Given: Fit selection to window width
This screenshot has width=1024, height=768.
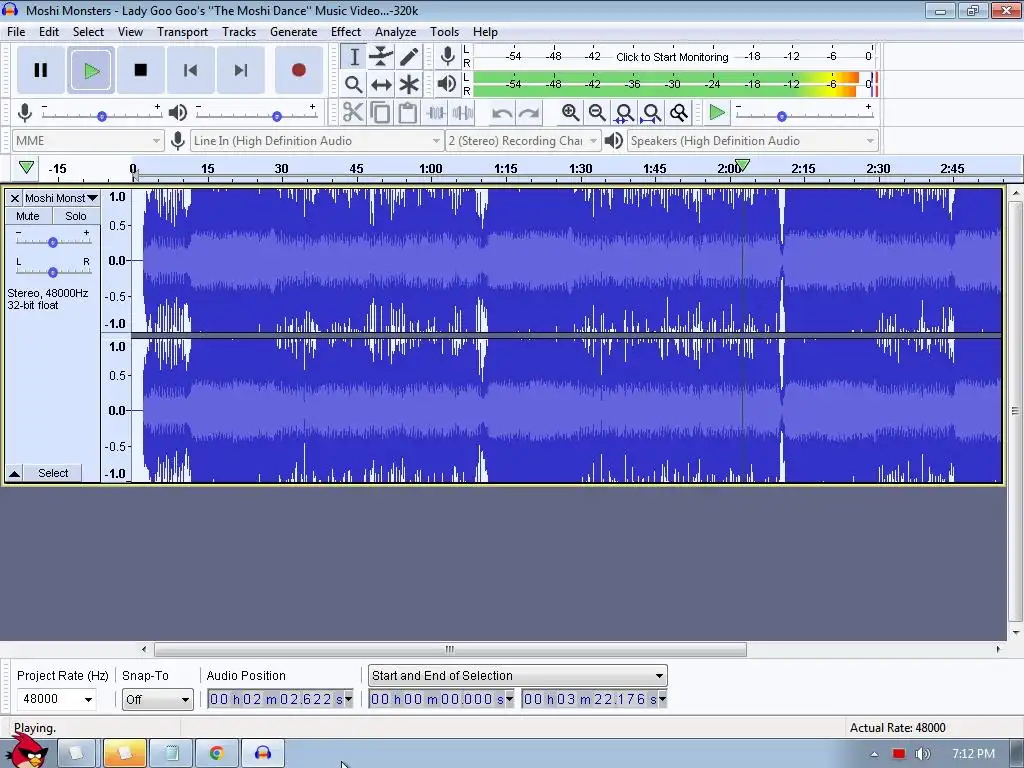Looking at the screenshot, I should pyautogui.click(x=624, y=113).
